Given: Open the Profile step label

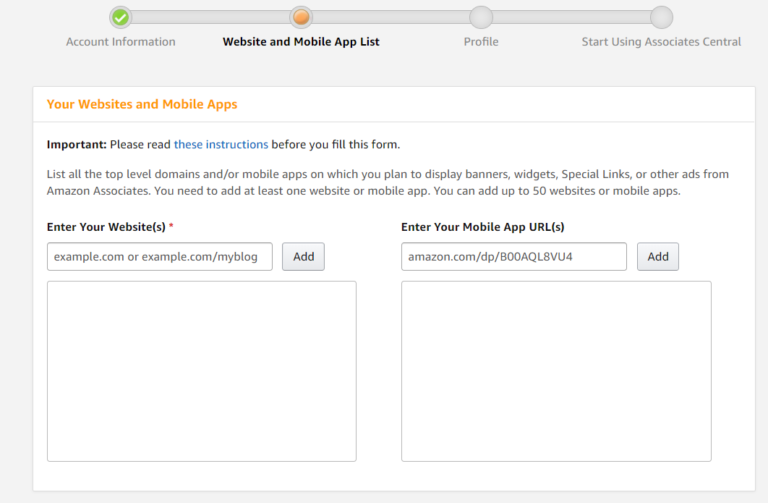Looking at the screenshot, I should (x=481, y=42).
